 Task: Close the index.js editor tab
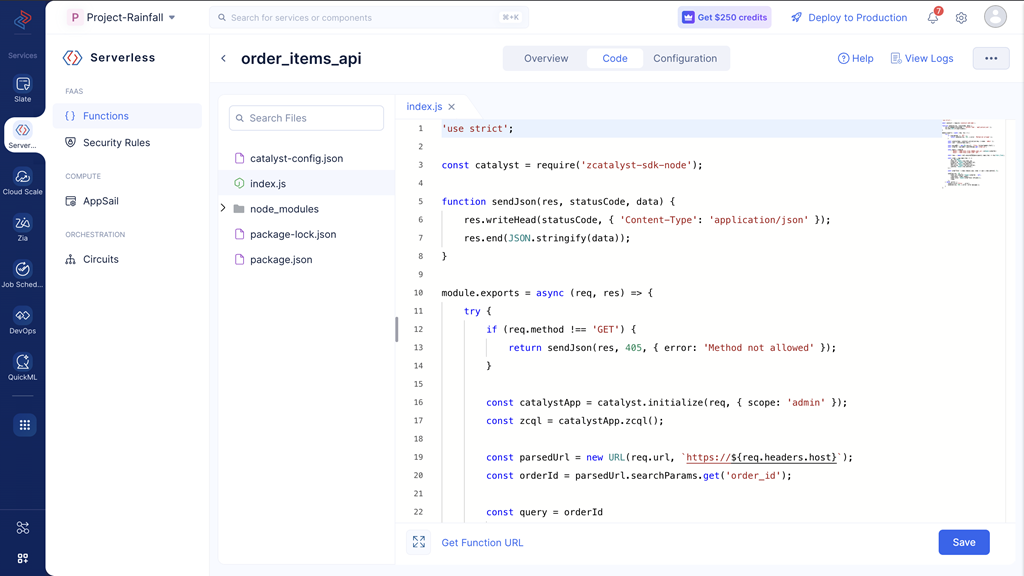451,106
